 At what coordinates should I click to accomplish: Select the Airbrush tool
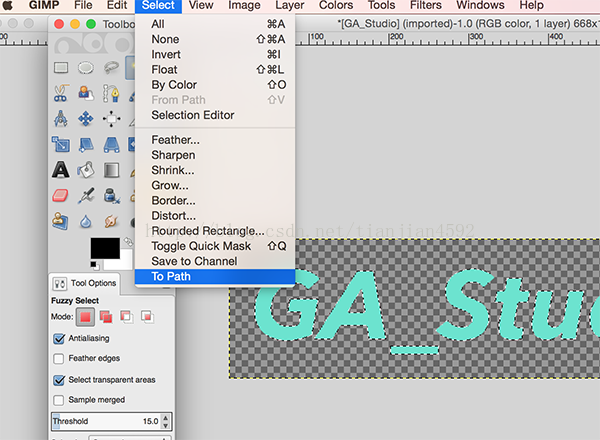[86, 196]
